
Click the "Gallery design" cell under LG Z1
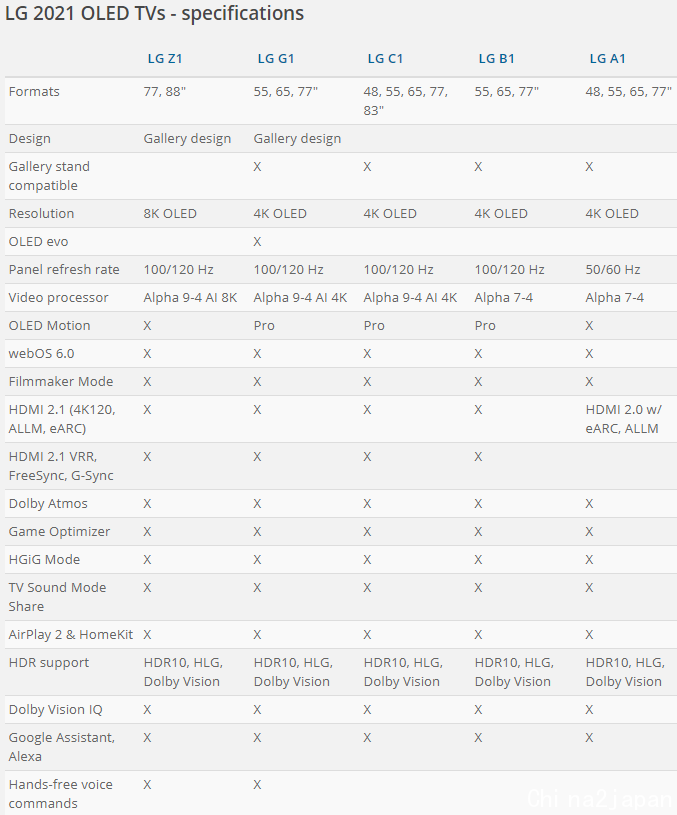coord(187,139)
